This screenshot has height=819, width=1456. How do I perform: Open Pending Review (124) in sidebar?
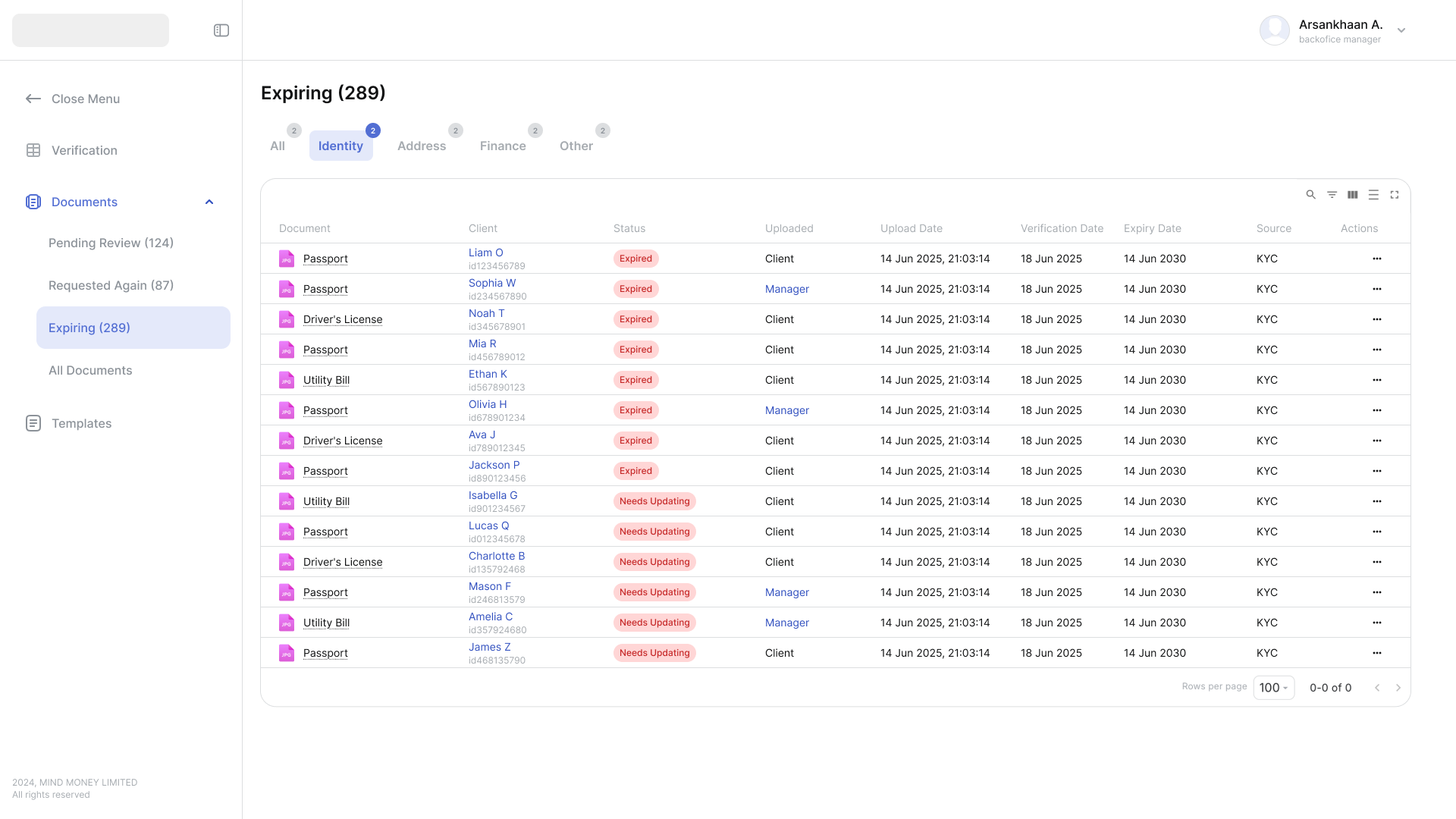[x=111, y=243]
